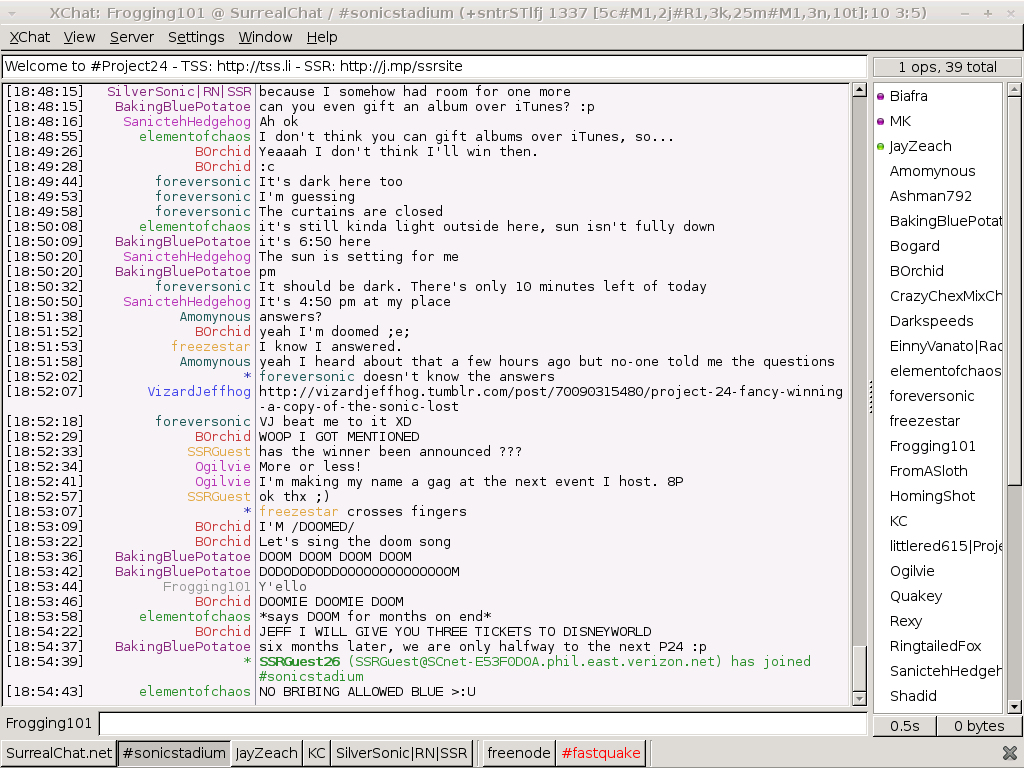1024x768 pixels.
Task: Switch to the #fastquake channel tab
Action: click(600, 753)
